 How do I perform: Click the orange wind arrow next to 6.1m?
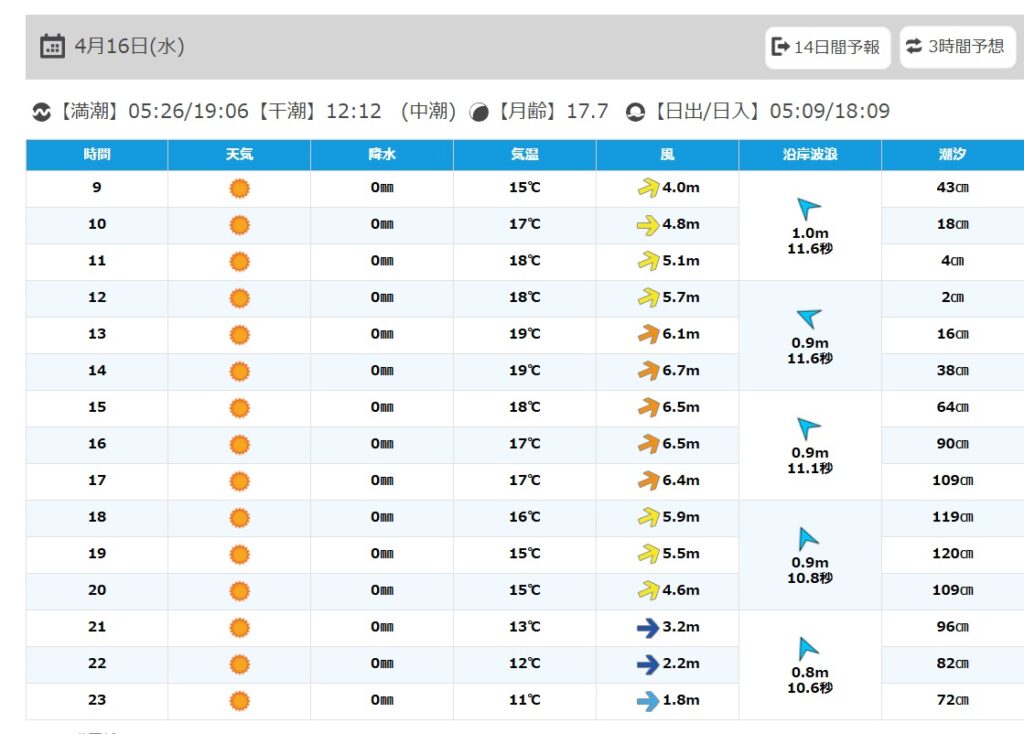648,334
